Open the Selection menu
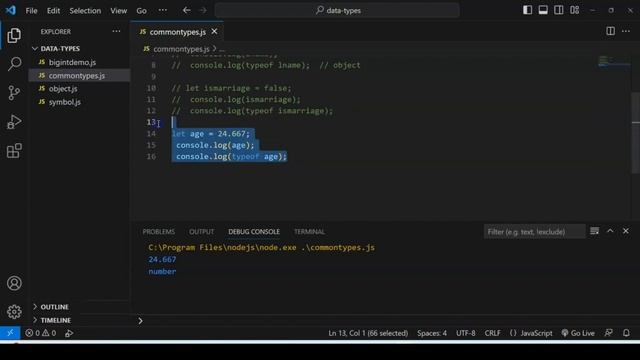The height and width of the screenshot is (360, 640). (85, 11)
